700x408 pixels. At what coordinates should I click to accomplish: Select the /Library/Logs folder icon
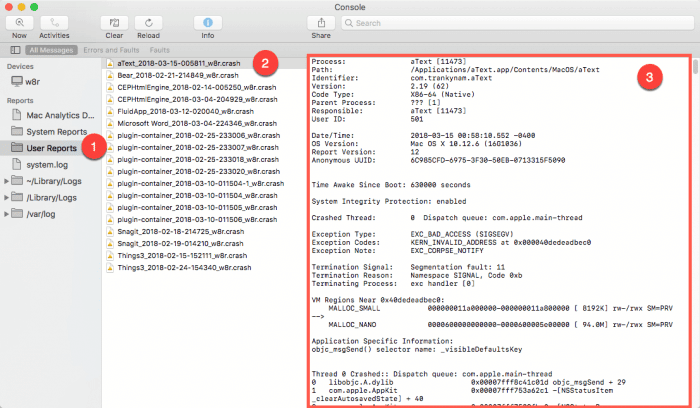tap(17, 197)
